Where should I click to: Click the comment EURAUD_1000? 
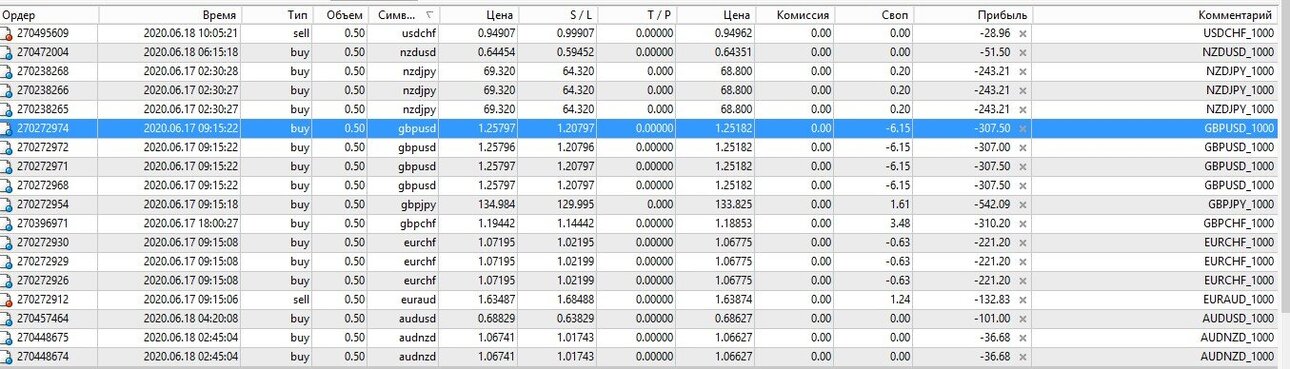[x=1238, y=299]
